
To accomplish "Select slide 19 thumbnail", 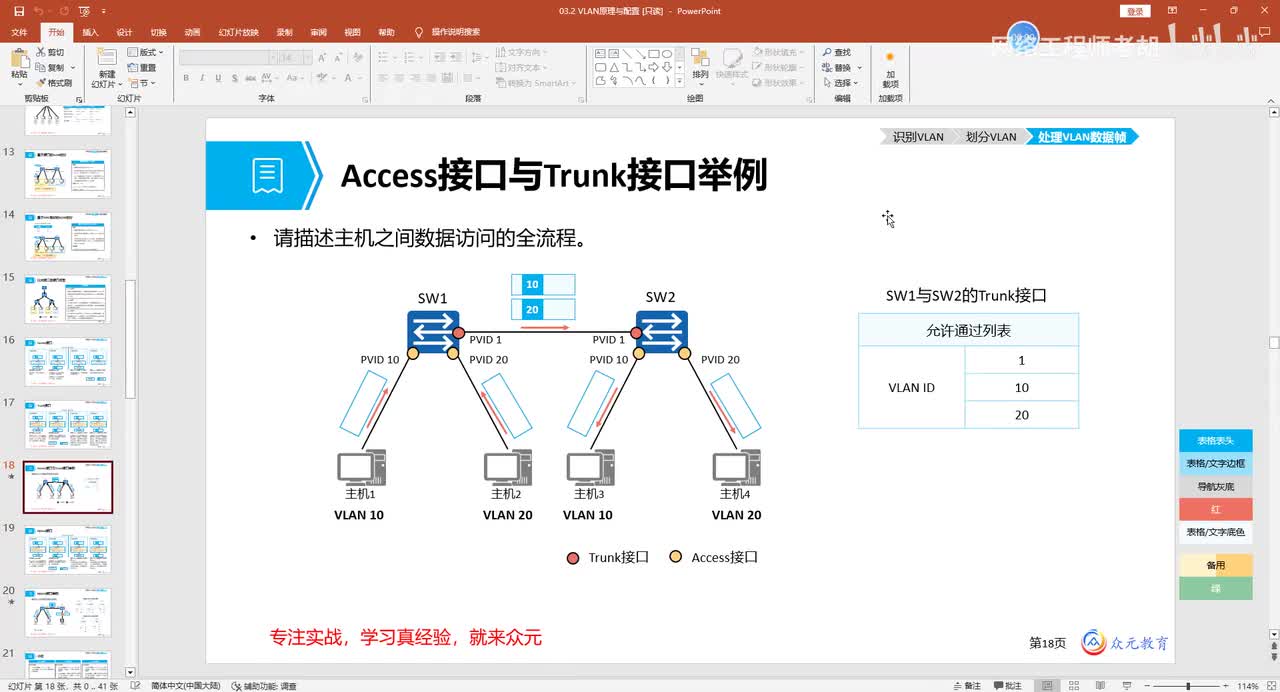I will click(67, 549).
